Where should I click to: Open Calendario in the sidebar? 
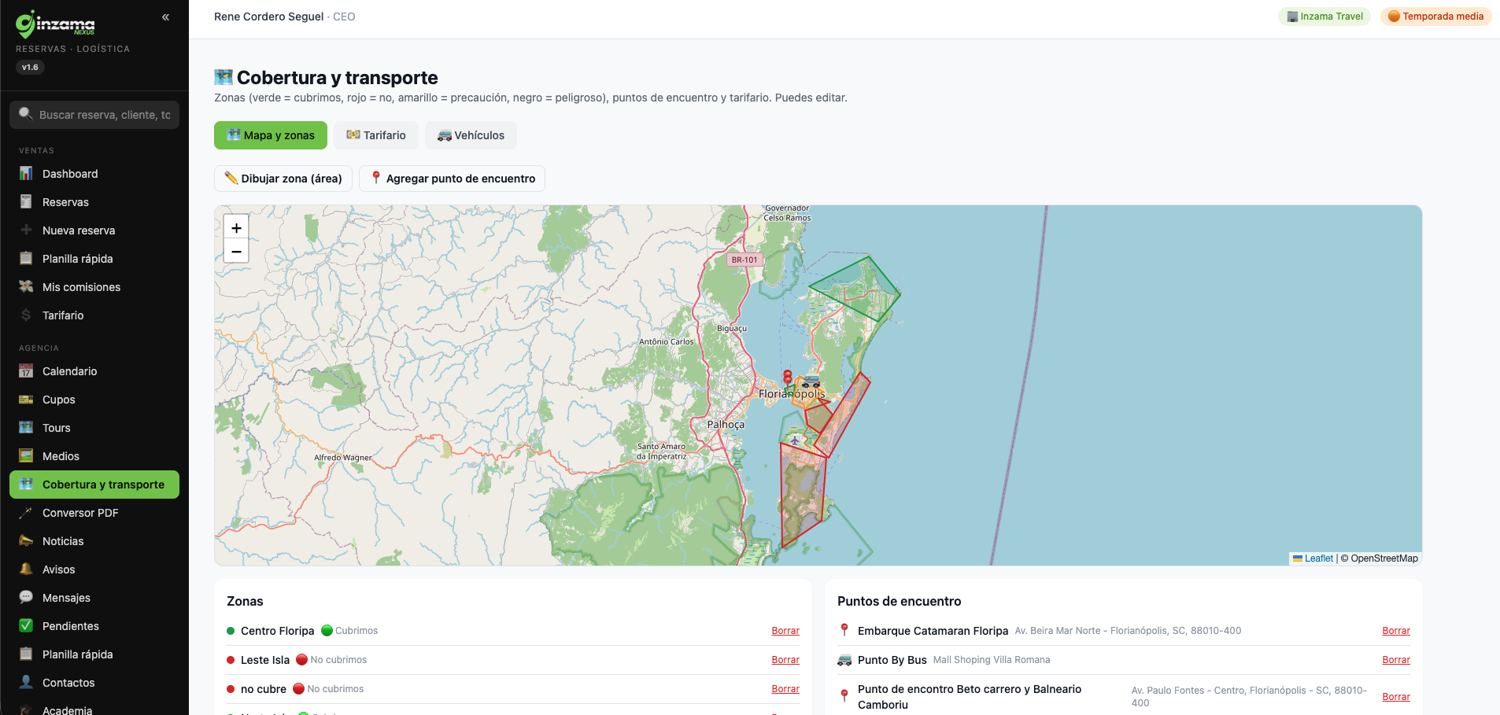click(x=94, y=371)
